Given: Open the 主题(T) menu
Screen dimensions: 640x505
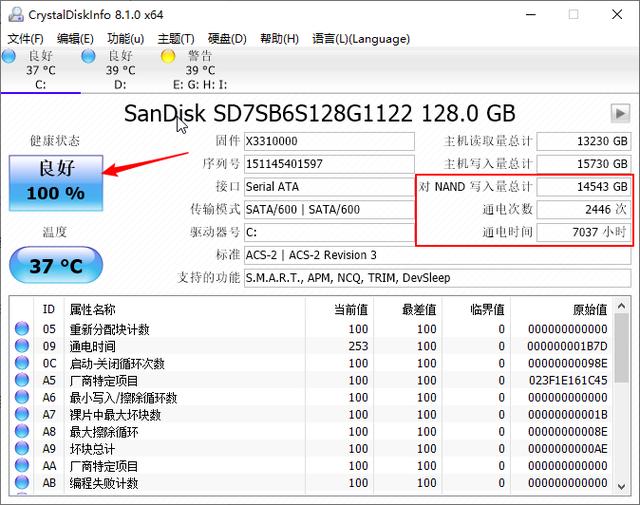Looking at the screenshot, I should [x=176, y=39].
